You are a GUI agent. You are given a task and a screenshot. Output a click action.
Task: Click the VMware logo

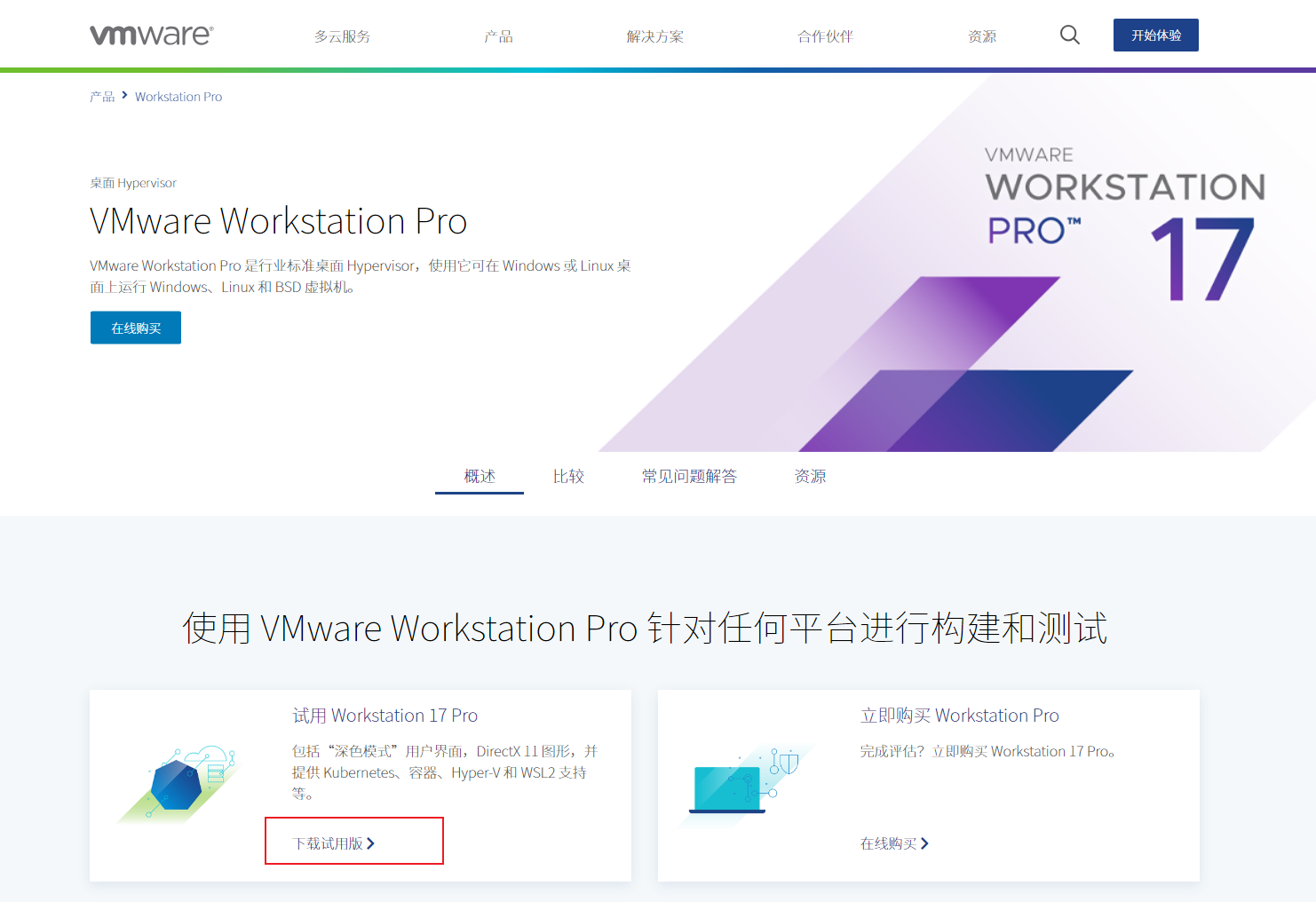pyautogui.click(x=152, y=35)
